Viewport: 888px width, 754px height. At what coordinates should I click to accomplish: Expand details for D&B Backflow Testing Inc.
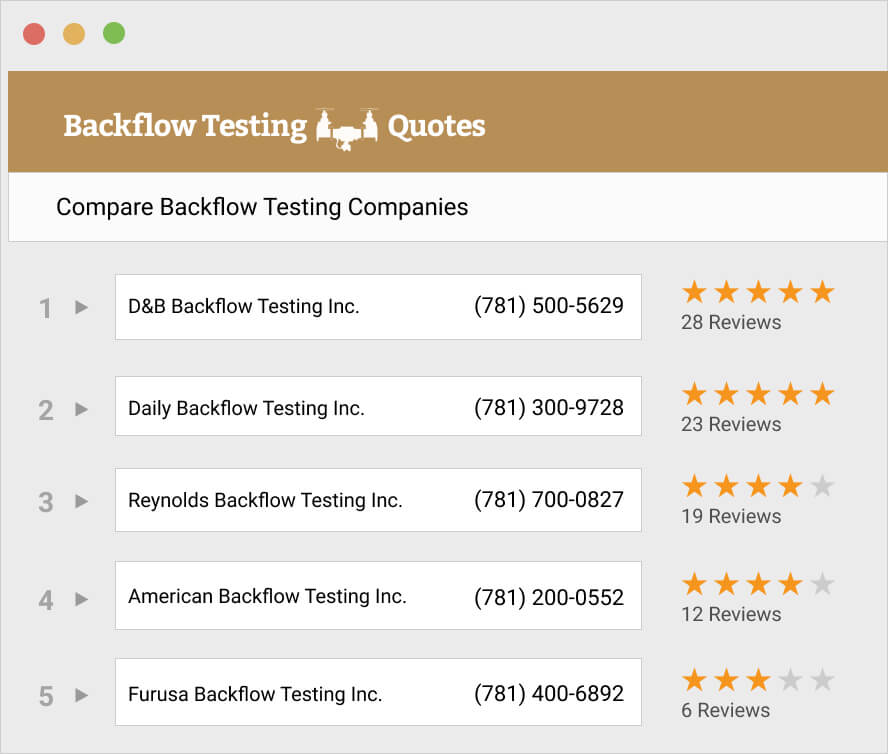[79, 308]
